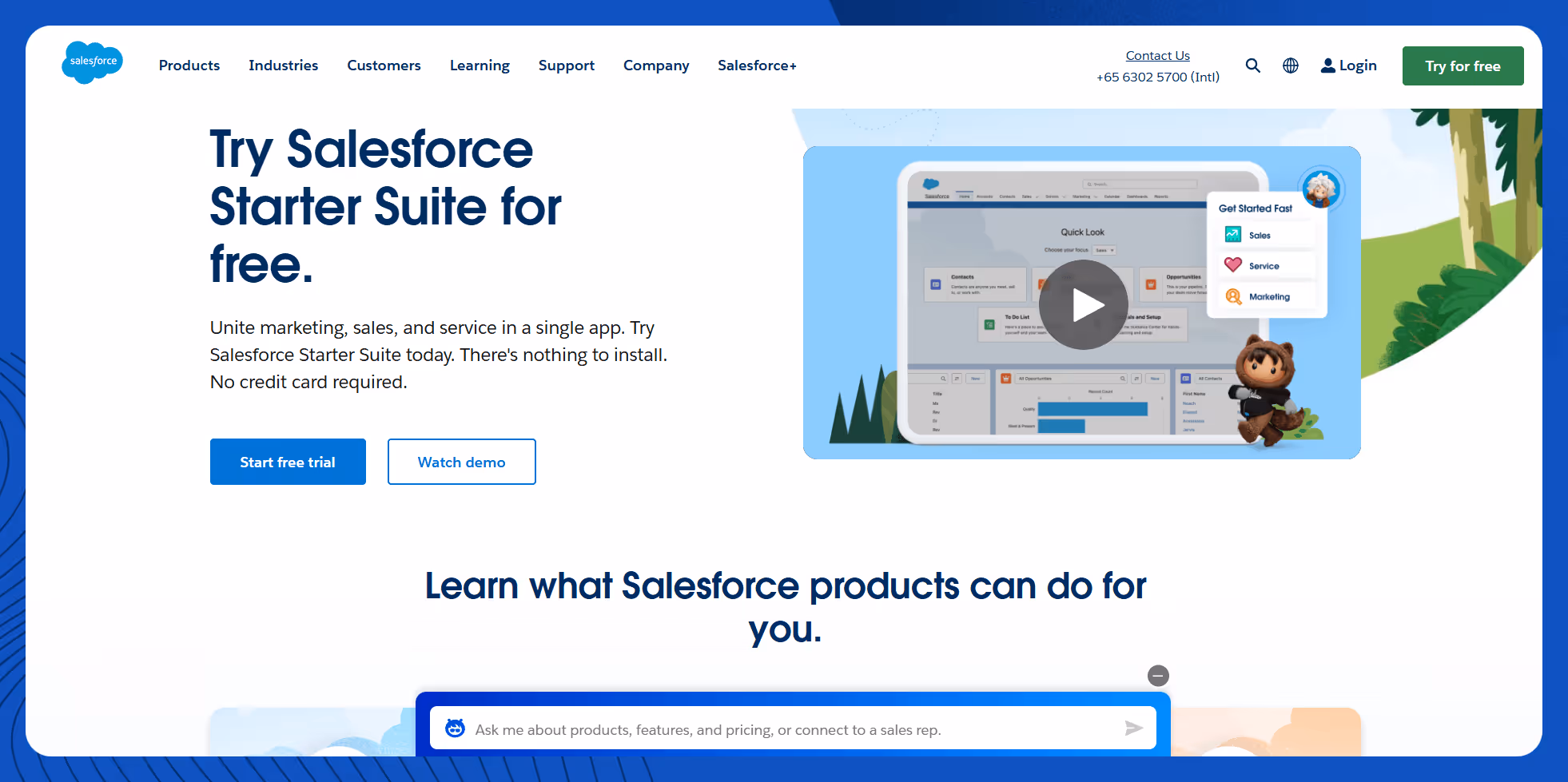Image resolution: width=1568 pixels, height=782 pixels.
Task: Open the Company menu
Action: [656, 65]
